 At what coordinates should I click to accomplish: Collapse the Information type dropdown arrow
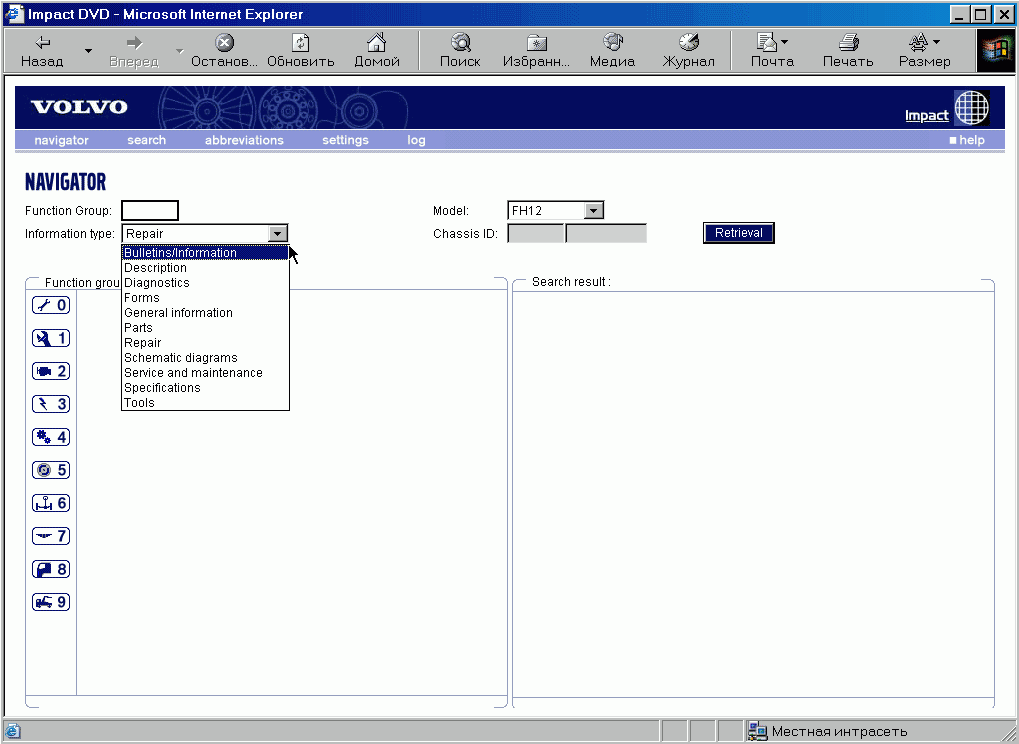[x=277, y=234]
